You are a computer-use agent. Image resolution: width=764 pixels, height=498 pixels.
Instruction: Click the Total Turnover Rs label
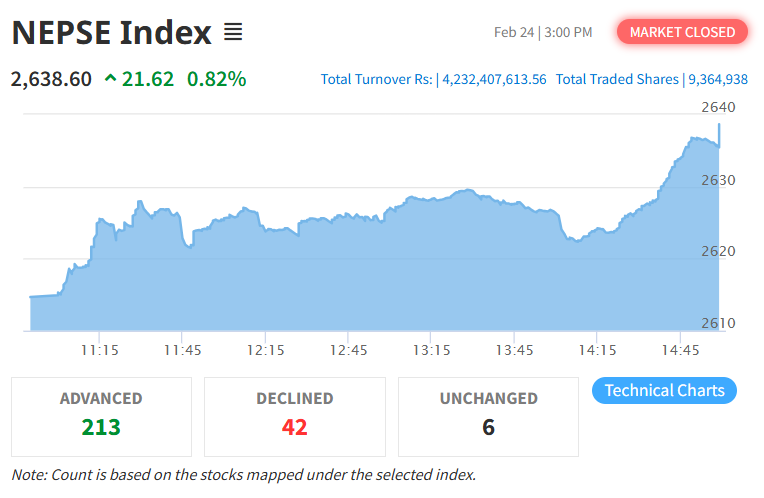tap(376, 79)
